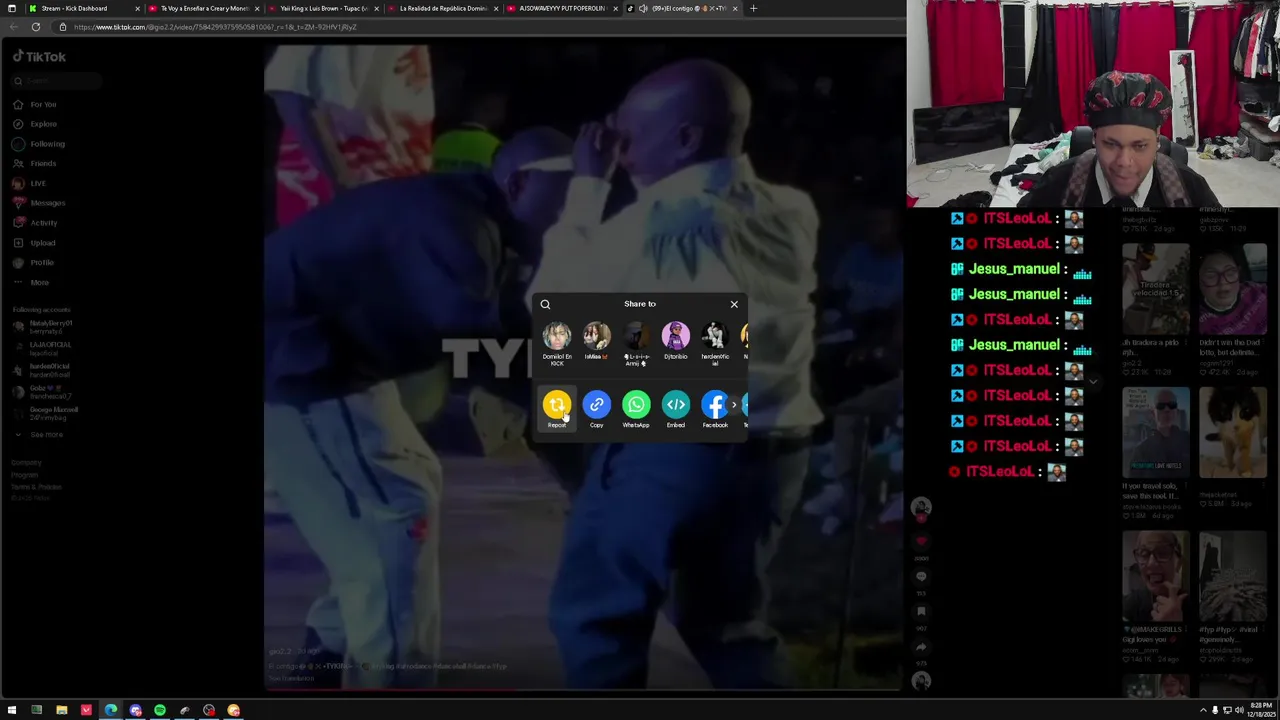1280x720 pixels.
Task: Open File Explorer from taskbar
Action: coord(61,710)
